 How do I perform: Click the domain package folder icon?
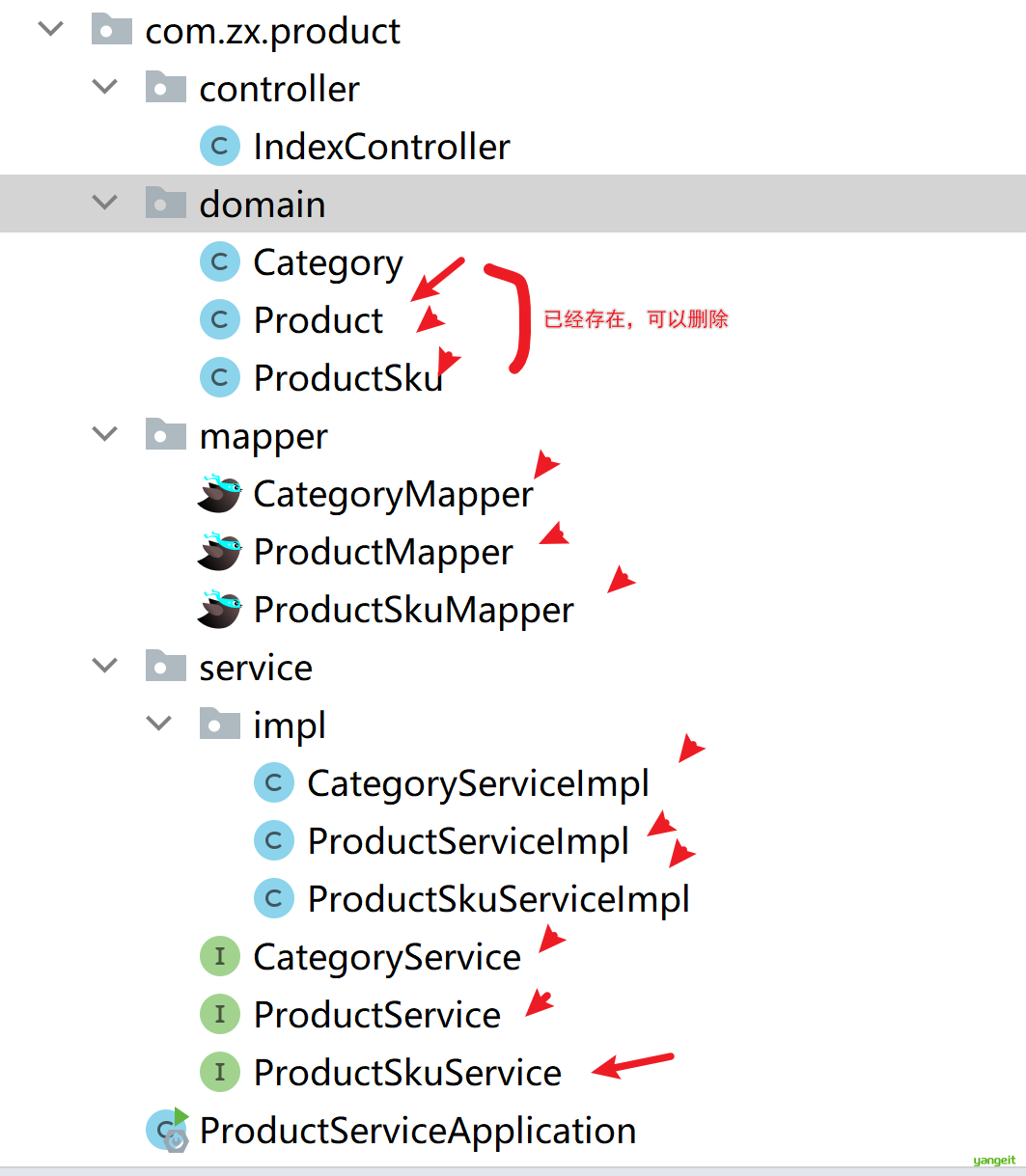pyautogui.click(x=165, y=203)
